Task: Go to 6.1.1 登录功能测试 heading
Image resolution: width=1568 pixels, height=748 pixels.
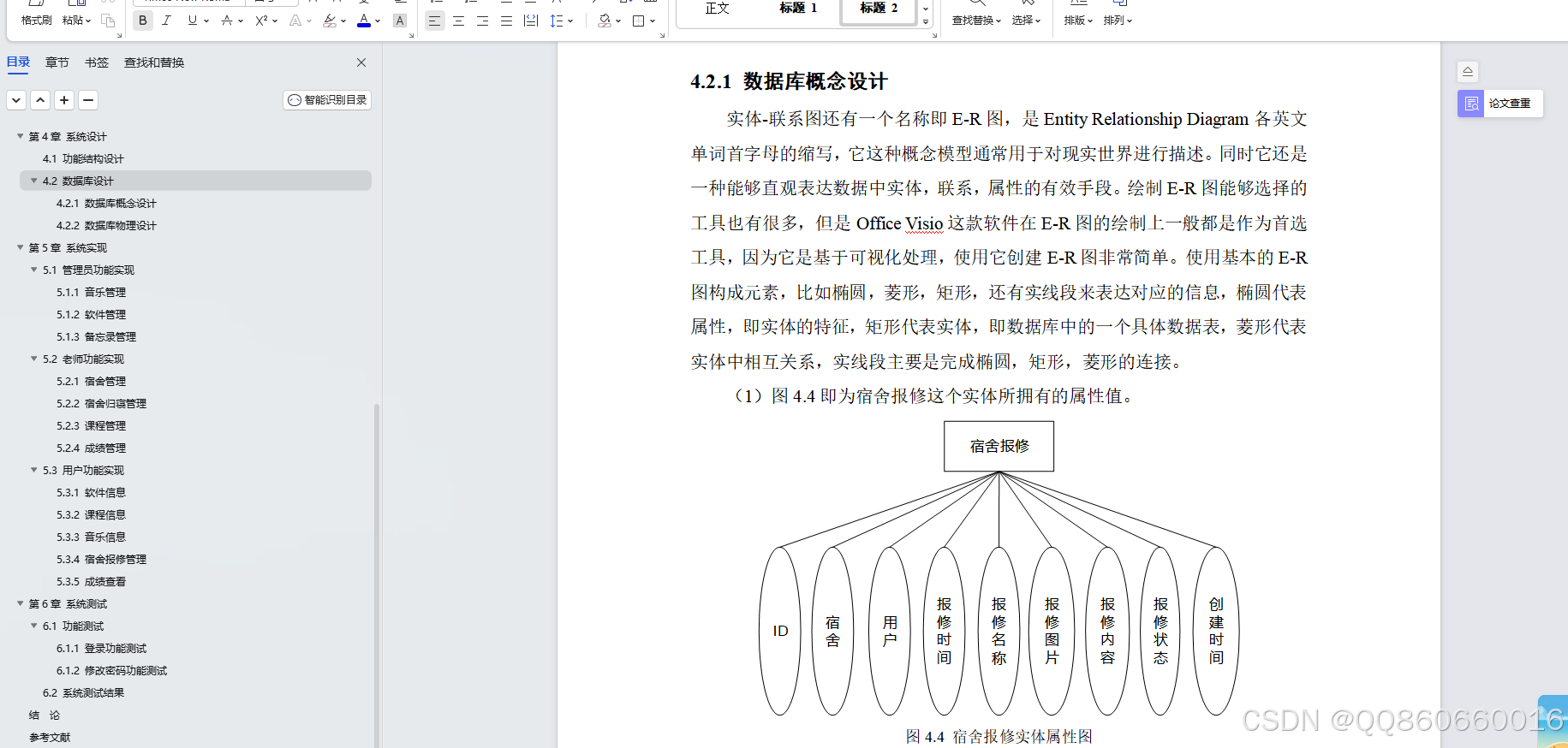Action: coord(101,648)
